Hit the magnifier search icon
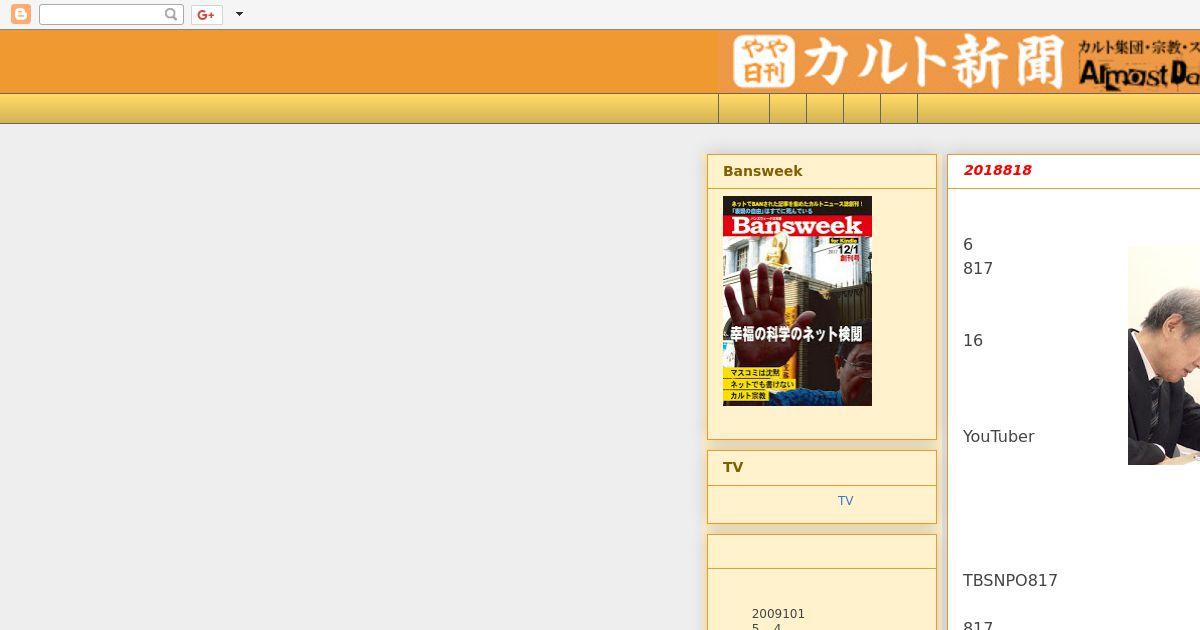 [172, 14]
